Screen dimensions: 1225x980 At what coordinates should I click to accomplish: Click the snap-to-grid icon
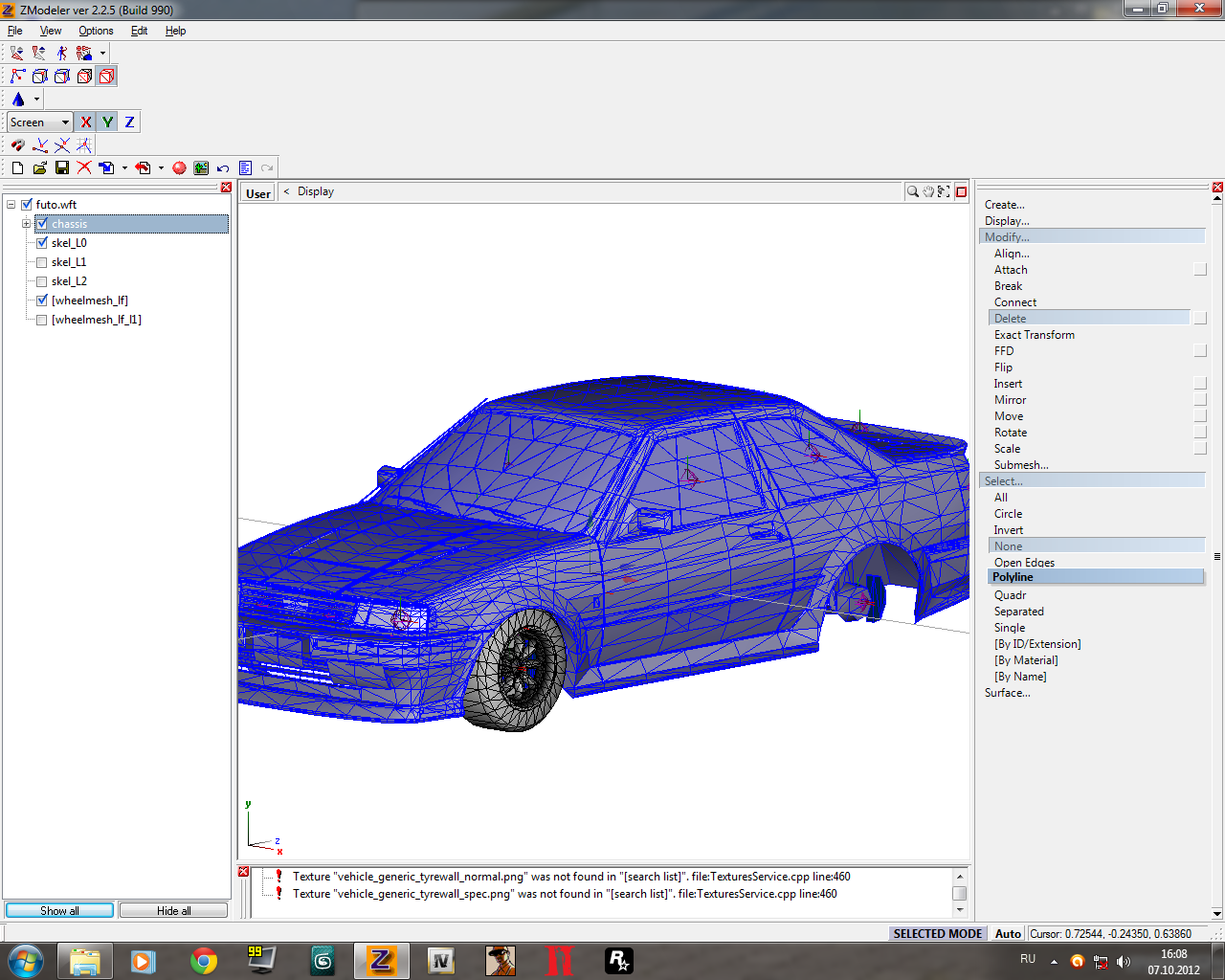coord(84,145)
